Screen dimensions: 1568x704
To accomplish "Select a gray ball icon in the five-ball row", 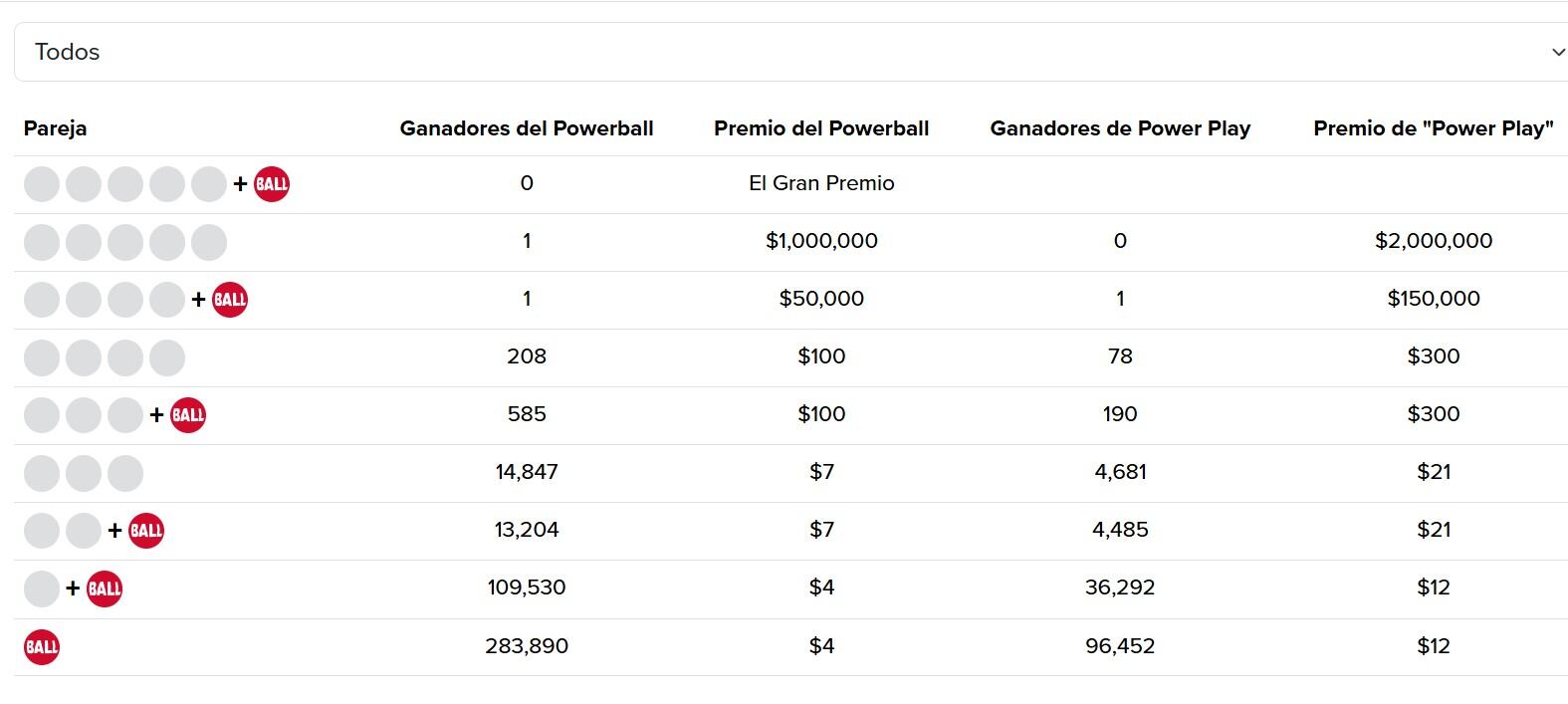I will (85, 241).
